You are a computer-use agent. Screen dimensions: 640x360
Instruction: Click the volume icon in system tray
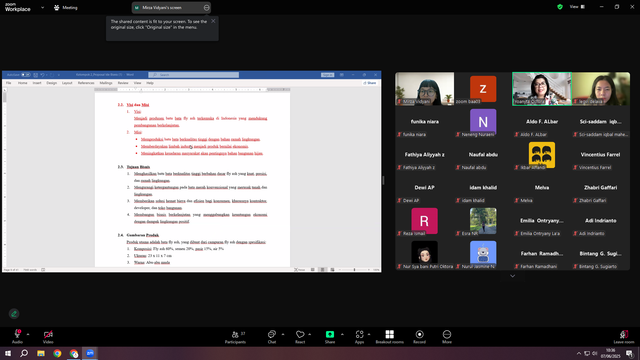(x=595, y=353)
